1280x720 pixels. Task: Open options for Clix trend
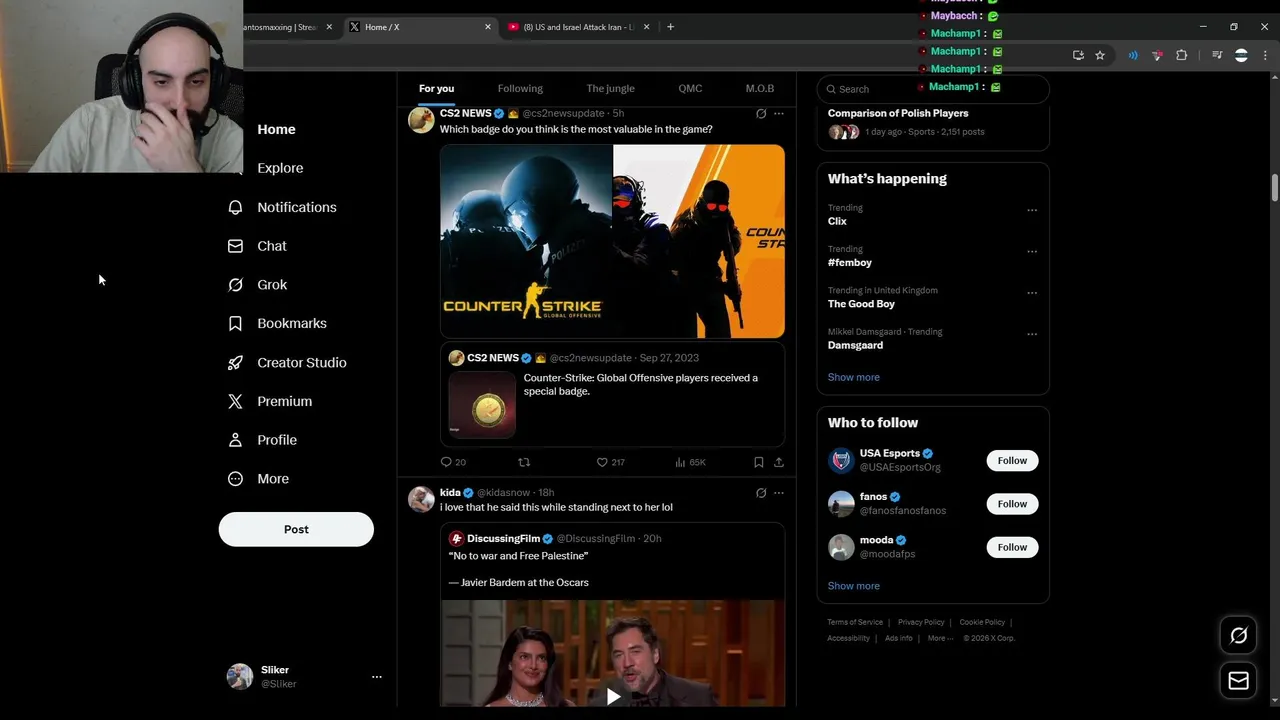[1032, 210]
